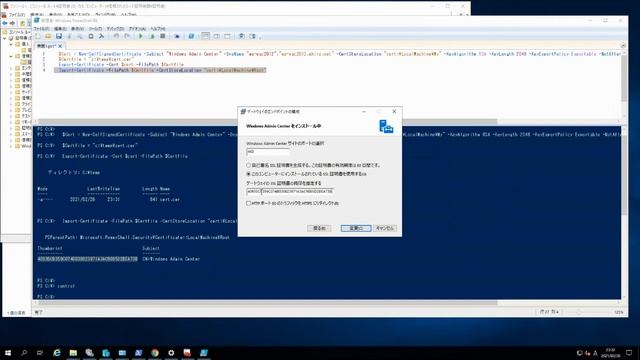
Task: Select コンソール ルート in the MMC tree
Action: [20, 32]
